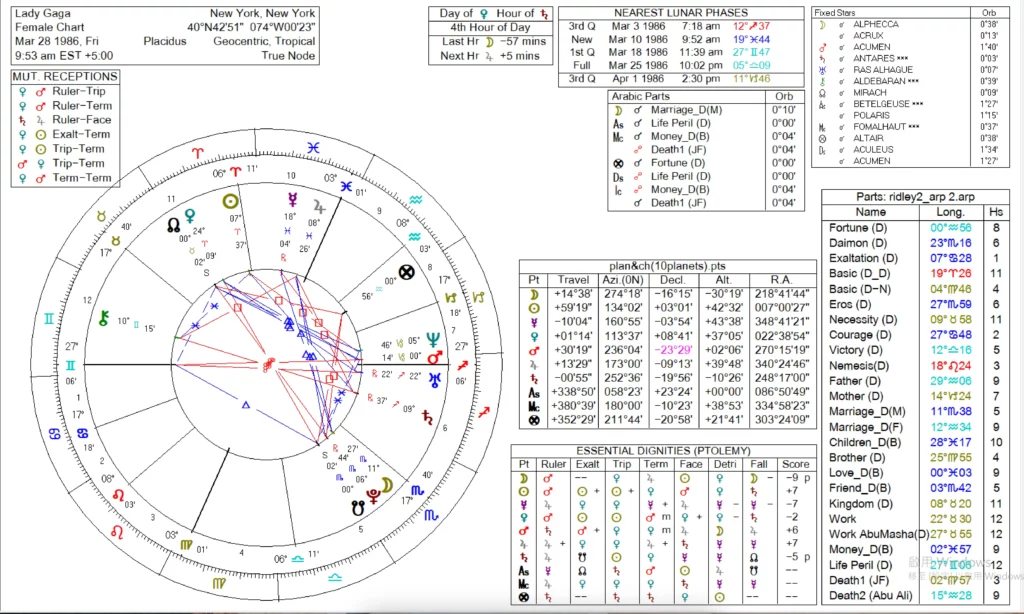
Task: Click the Neptune trident glyph in the wheel
Action: (433, 339)
